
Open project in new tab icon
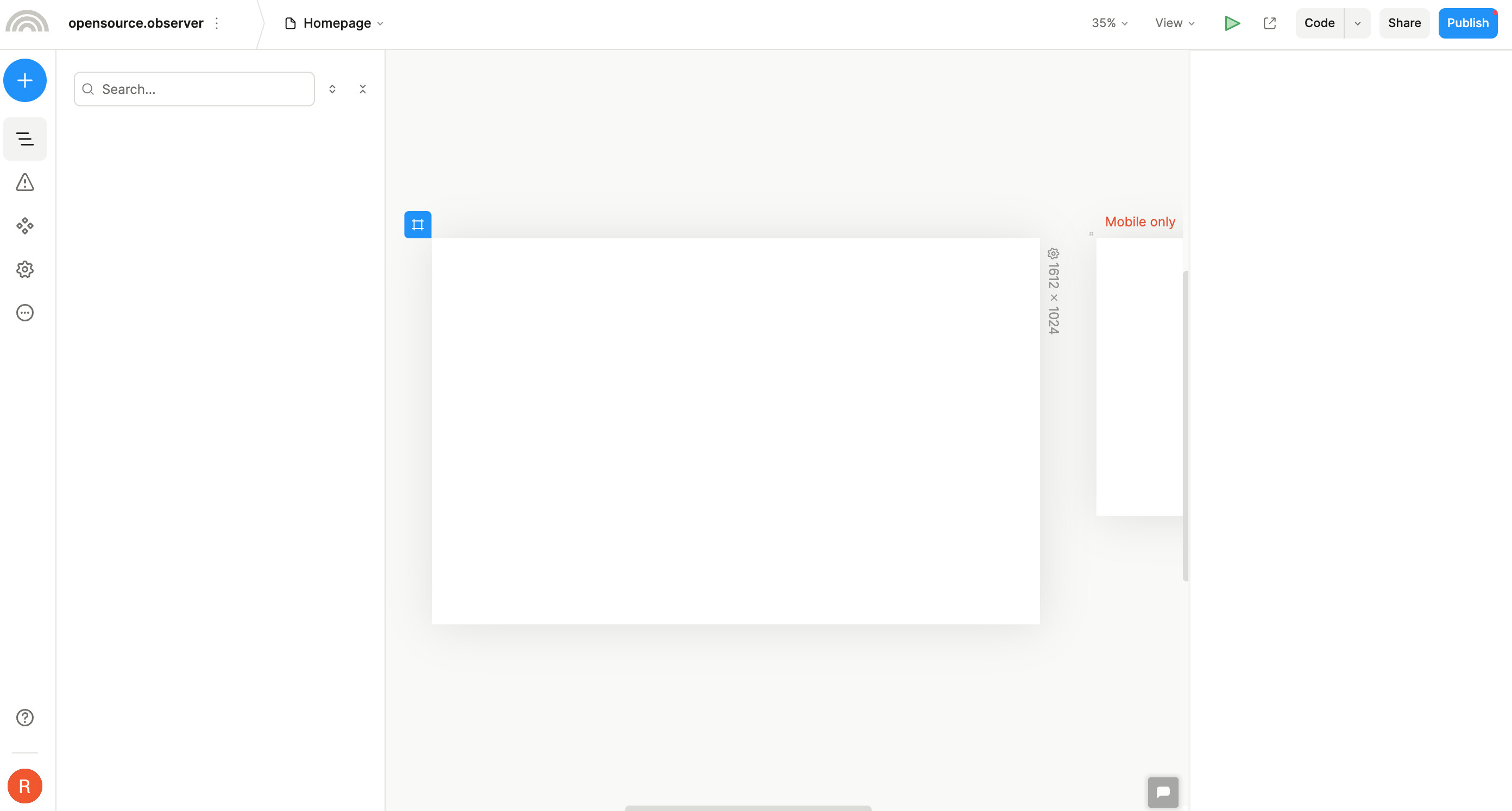pos(1270,23)
